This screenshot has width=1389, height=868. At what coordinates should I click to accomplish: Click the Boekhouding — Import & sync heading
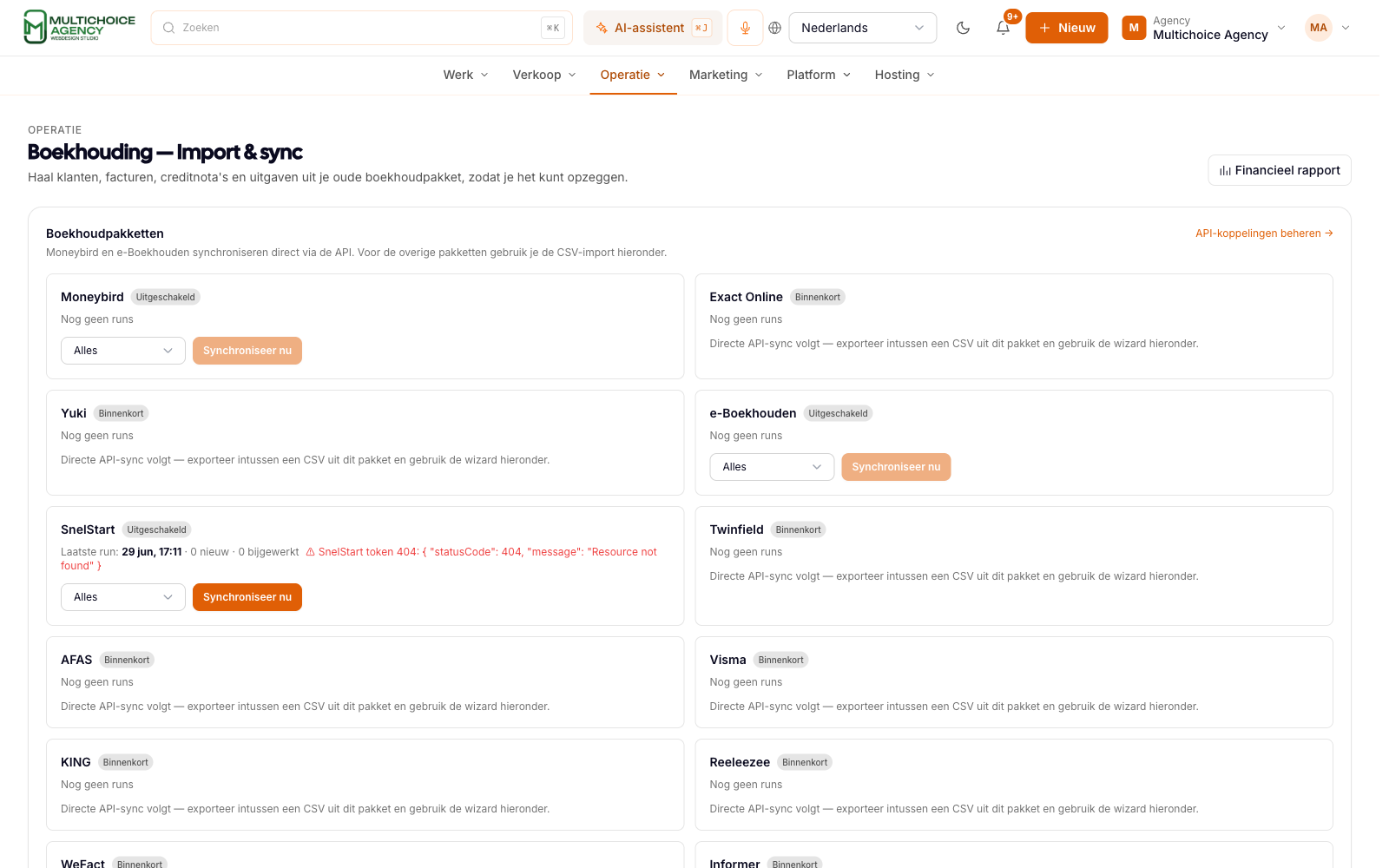coord(165,152)
